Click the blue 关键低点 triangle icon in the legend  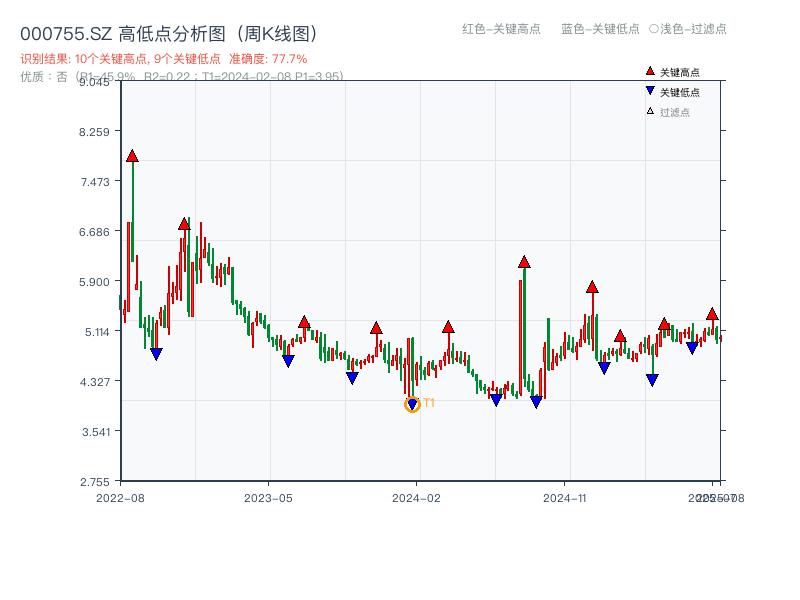pyautogui.click(x=650, y=92)
